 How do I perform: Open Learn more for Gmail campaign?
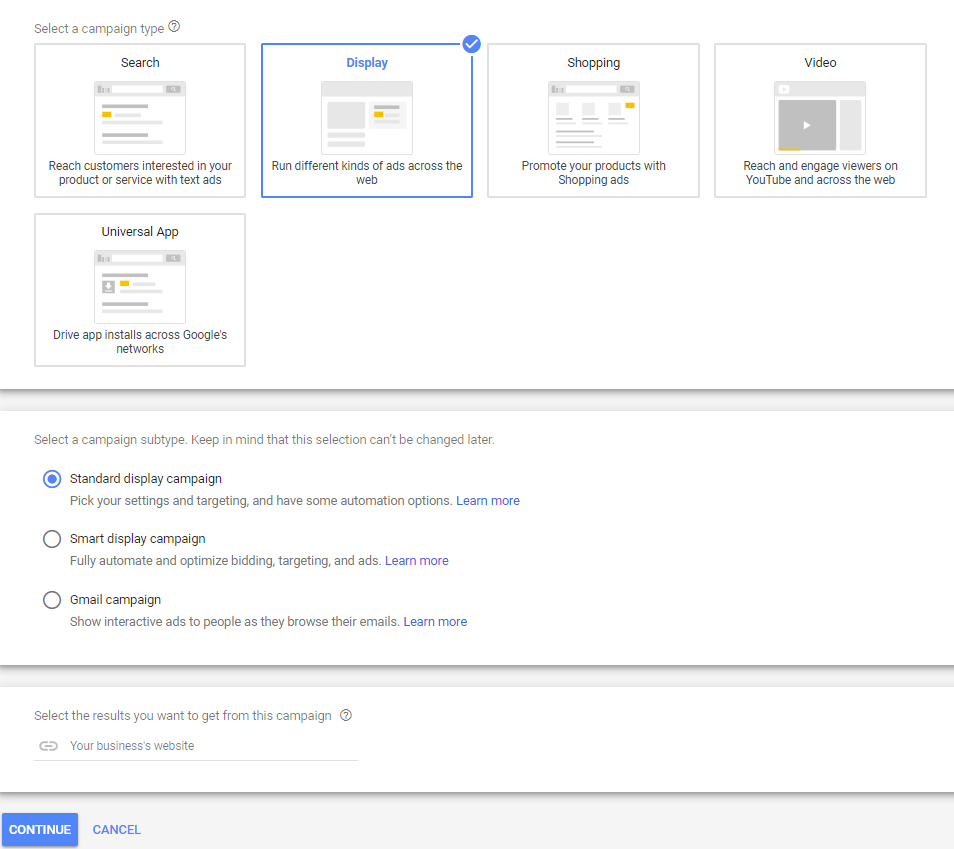[x=435, y=621]
